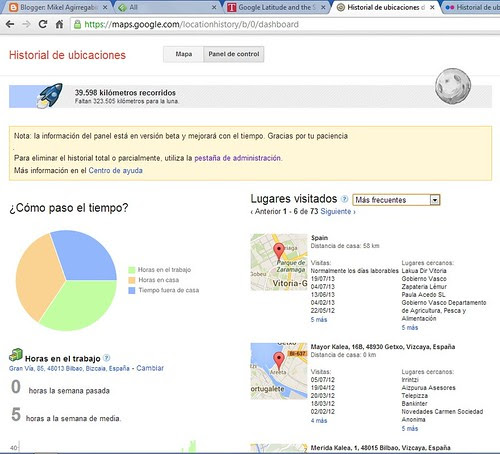This screenshot has width=500, height=454.
Task: Click the 39.598 kilómetros recorridos text
Action: click(125, 92)
